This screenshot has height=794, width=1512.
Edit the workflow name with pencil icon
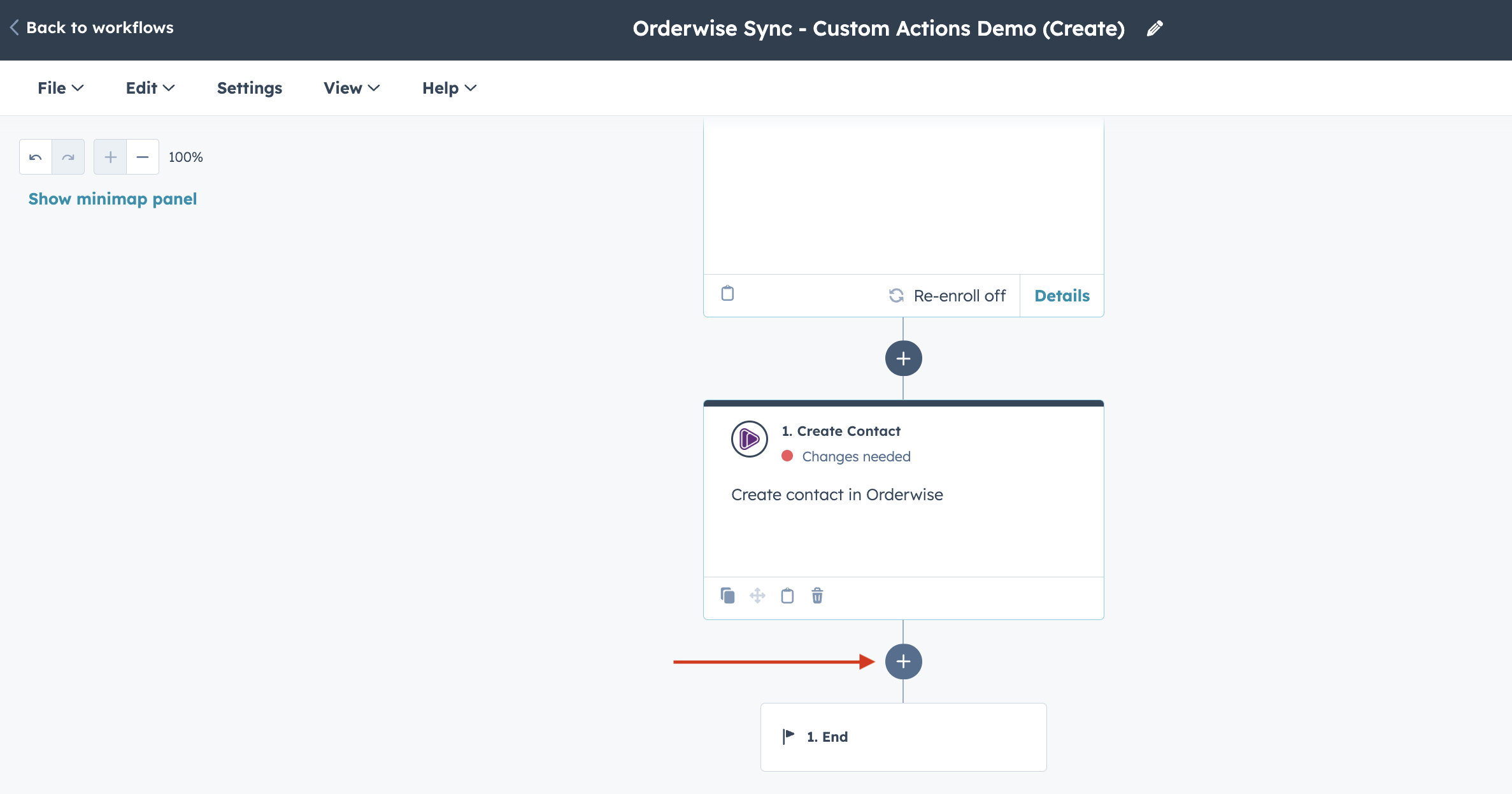pyautogui.click(x=1155, y=29)
